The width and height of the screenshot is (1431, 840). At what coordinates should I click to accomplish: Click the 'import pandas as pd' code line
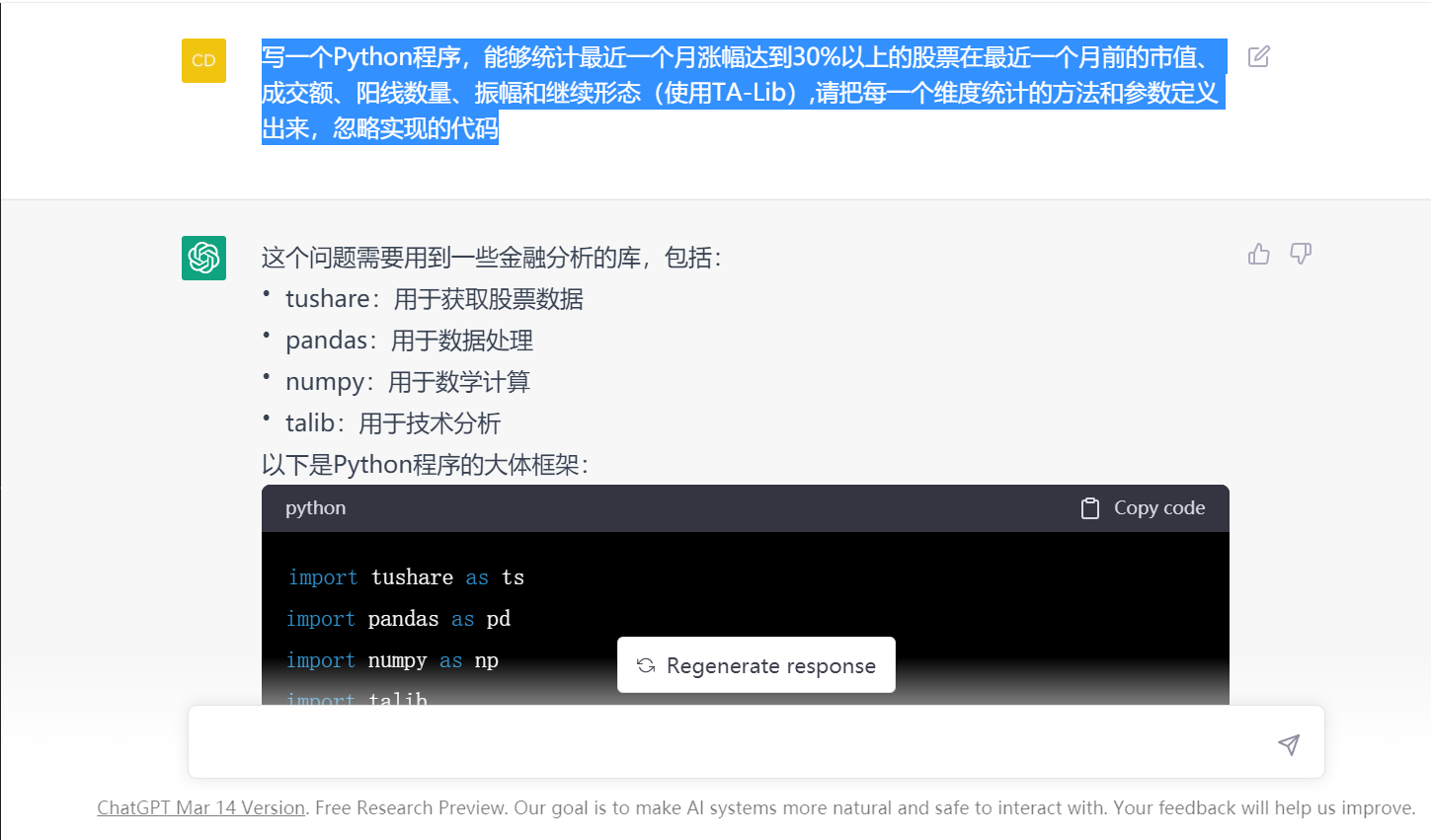[x=399, y=619]
